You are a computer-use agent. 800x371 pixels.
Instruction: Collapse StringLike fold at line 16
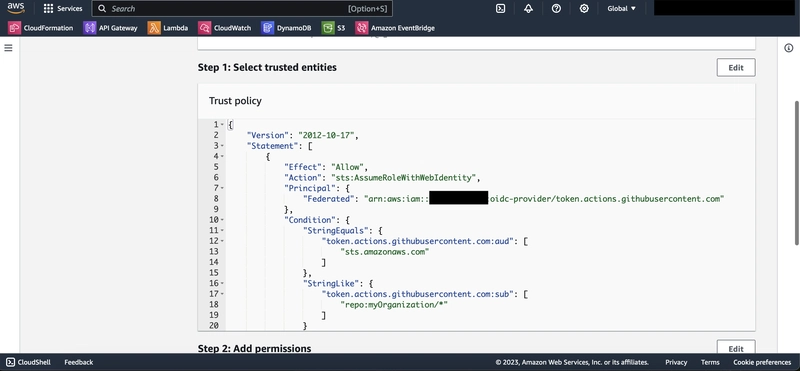click(222, 283)
